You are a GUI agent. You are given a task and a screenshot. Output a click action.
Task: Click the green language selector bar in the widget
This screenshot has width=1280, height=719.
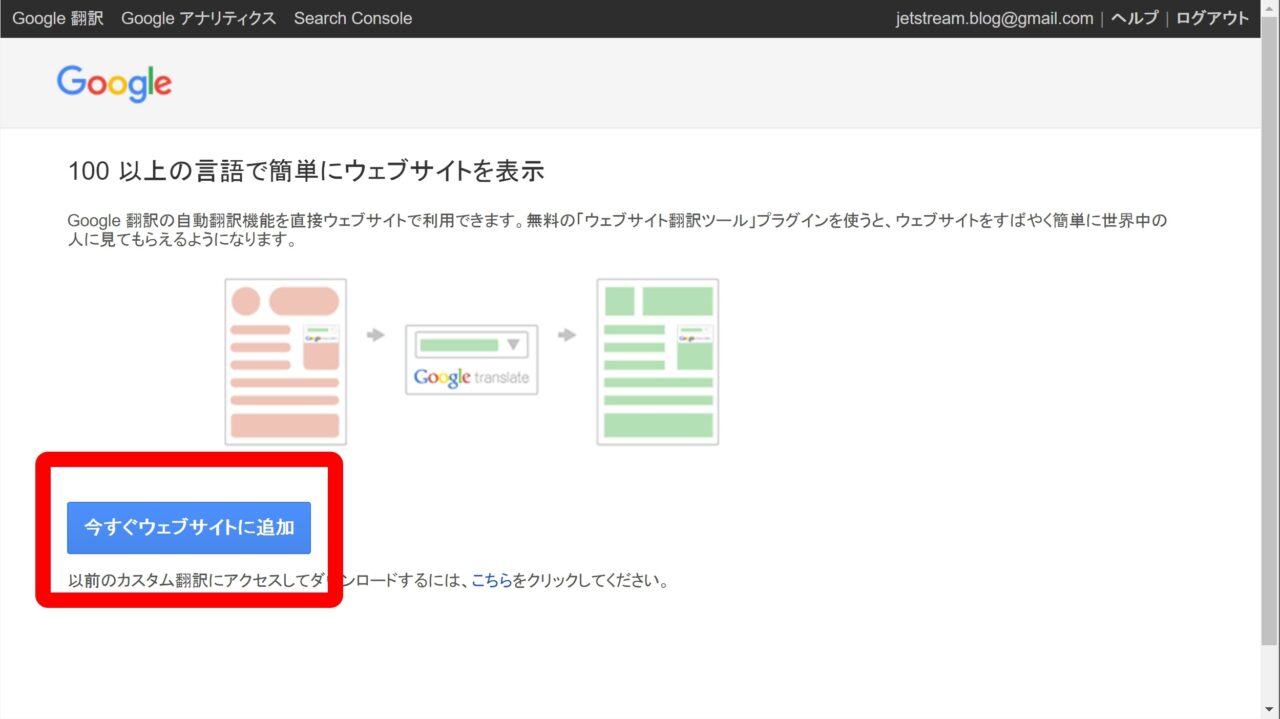458,345
